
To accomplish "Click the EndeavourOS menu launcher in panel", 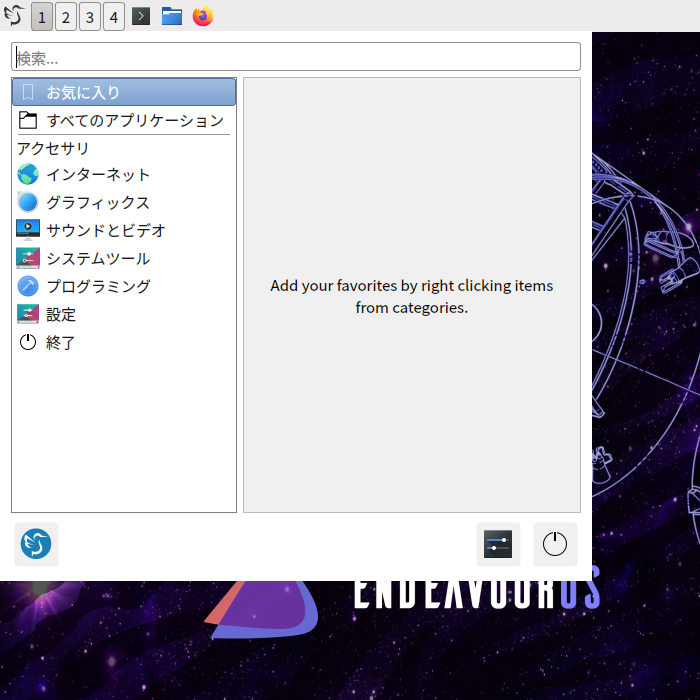I will pyautogui.click(x=14, y=16).
